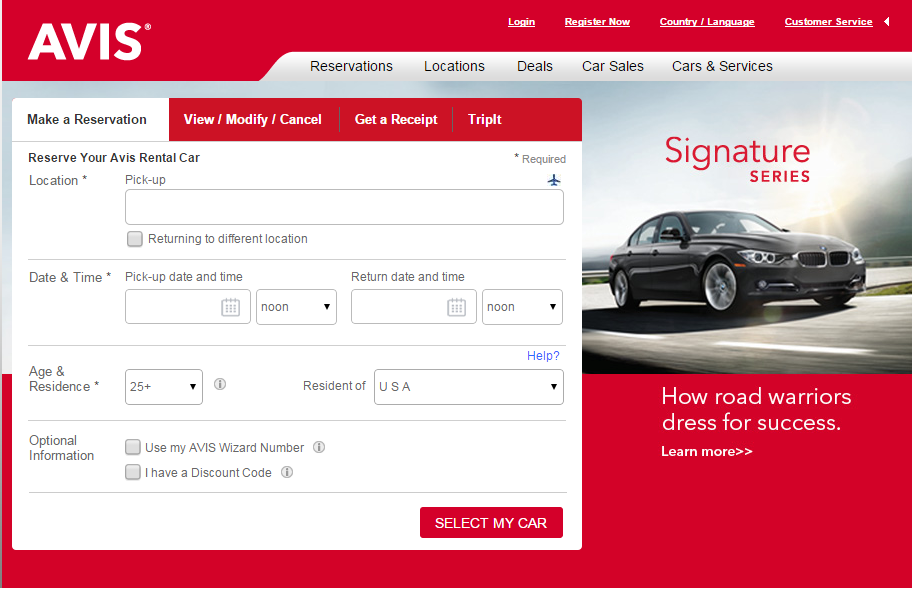This screenshot has width=912, height=594.
Task: Click the Pick-up location input field
Action: click(x=344, y=207)
